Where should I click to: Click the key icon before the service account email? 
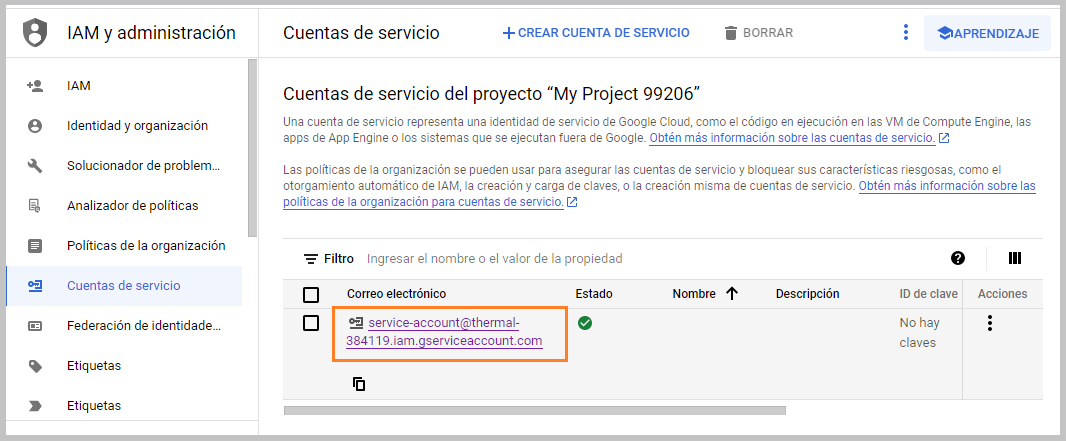coord(356,323)
